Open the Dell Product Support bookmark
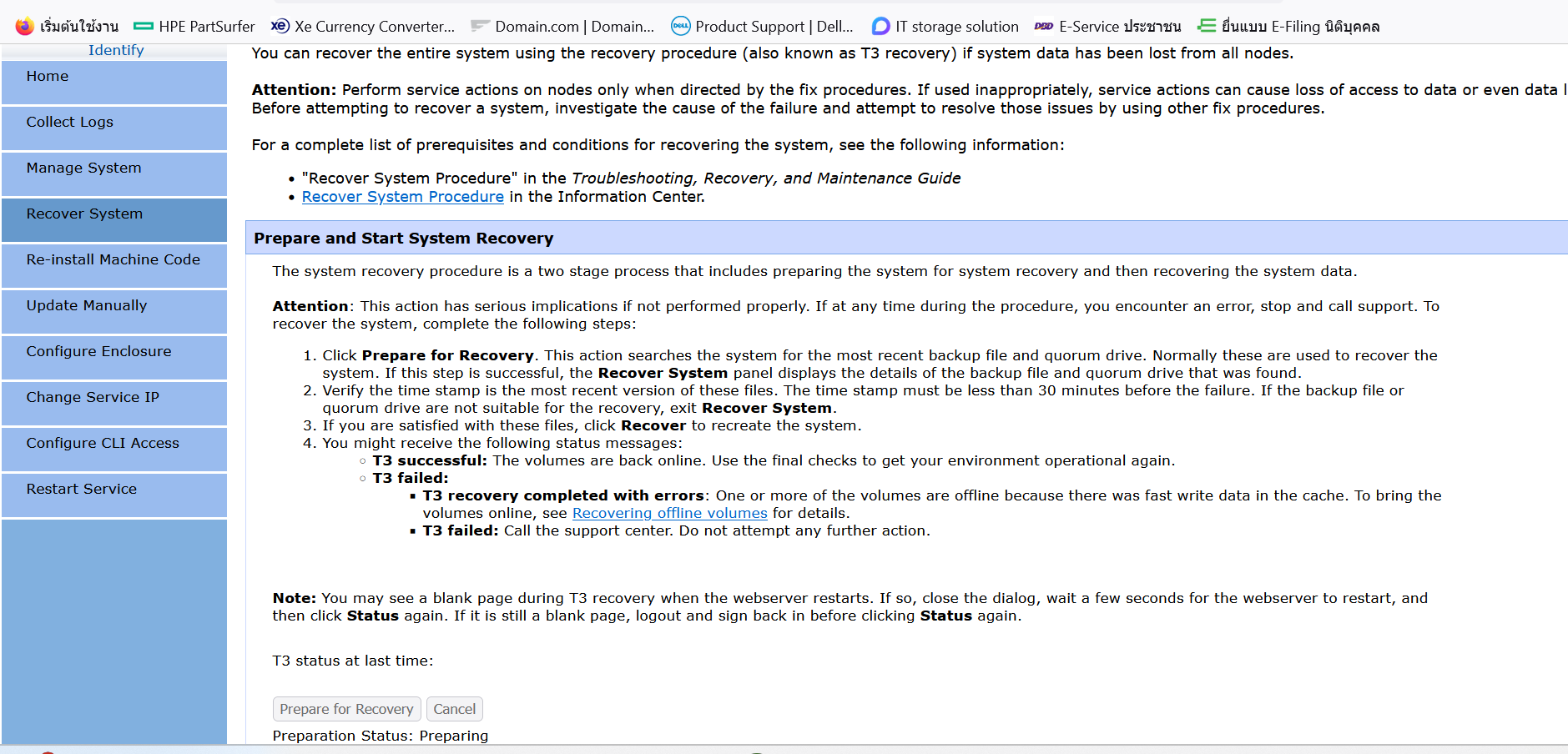Screen dimensions: 1568x754 762,27
